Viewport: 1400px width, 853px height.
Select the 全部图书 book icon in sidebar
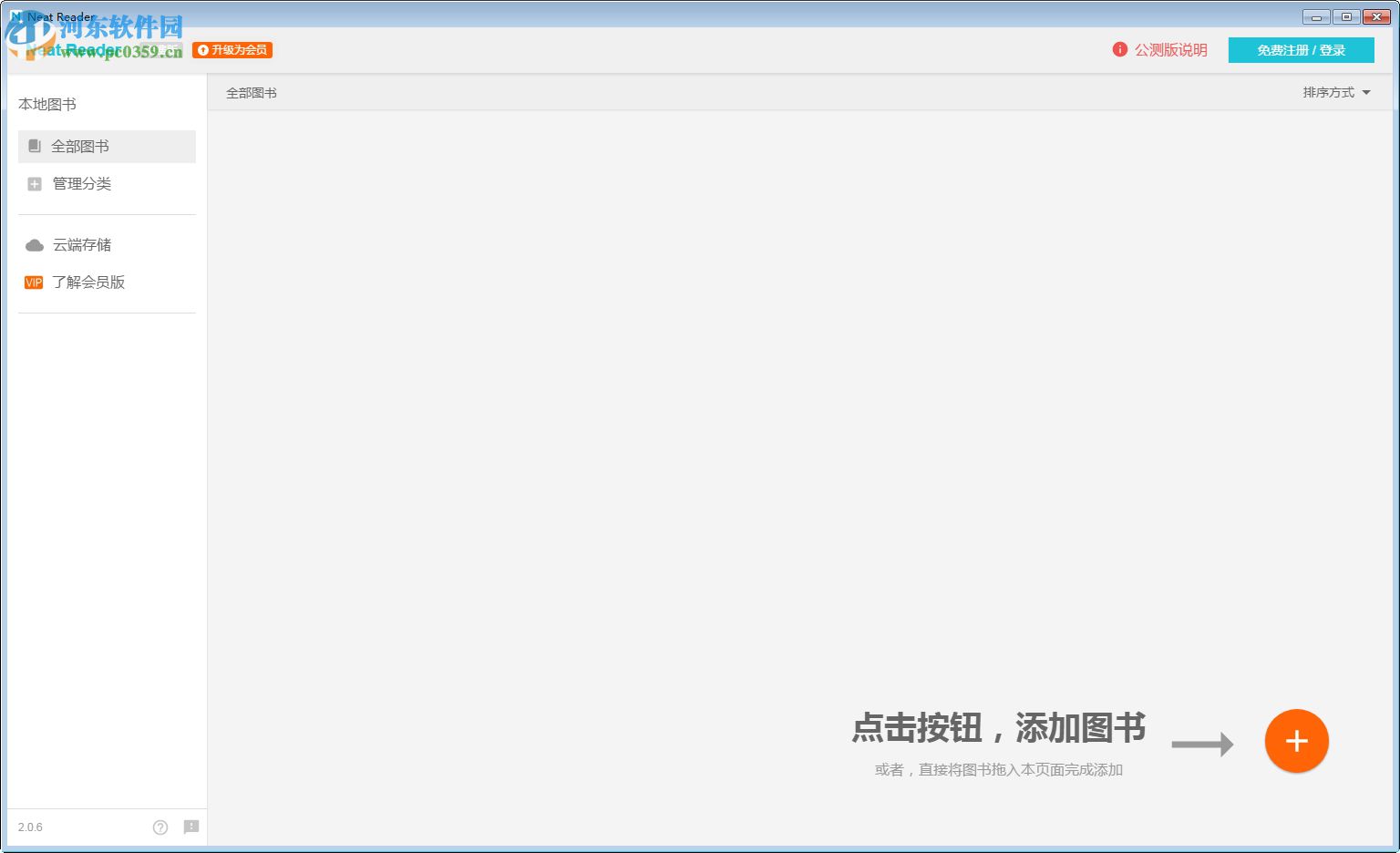click(35, 146)
